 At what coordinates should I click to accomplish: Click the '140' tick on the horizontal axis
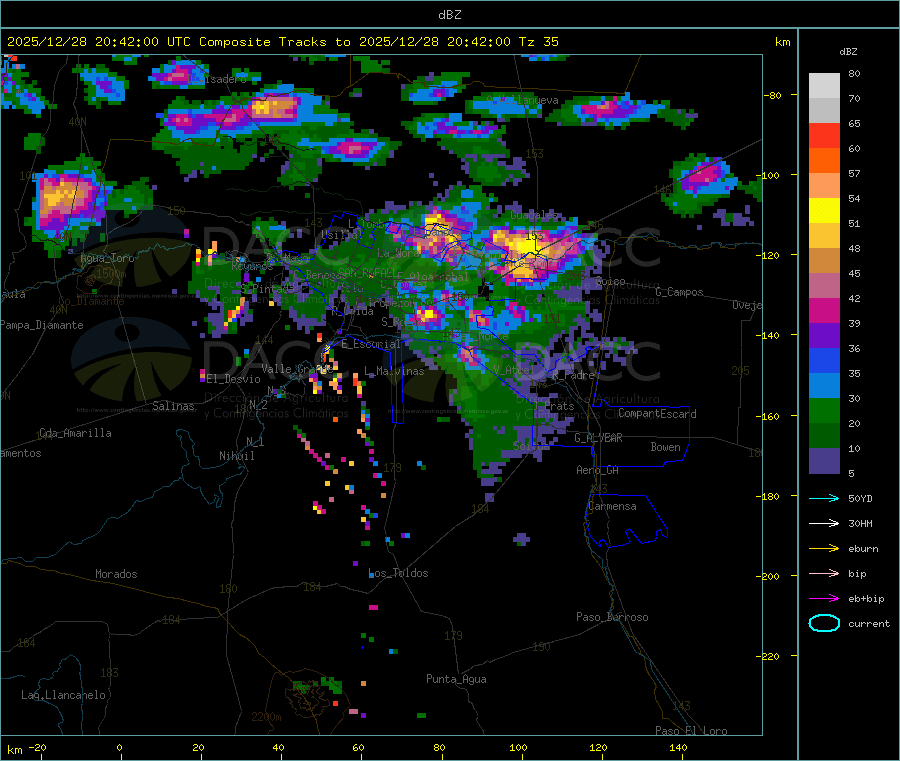(x=678, y=748)
